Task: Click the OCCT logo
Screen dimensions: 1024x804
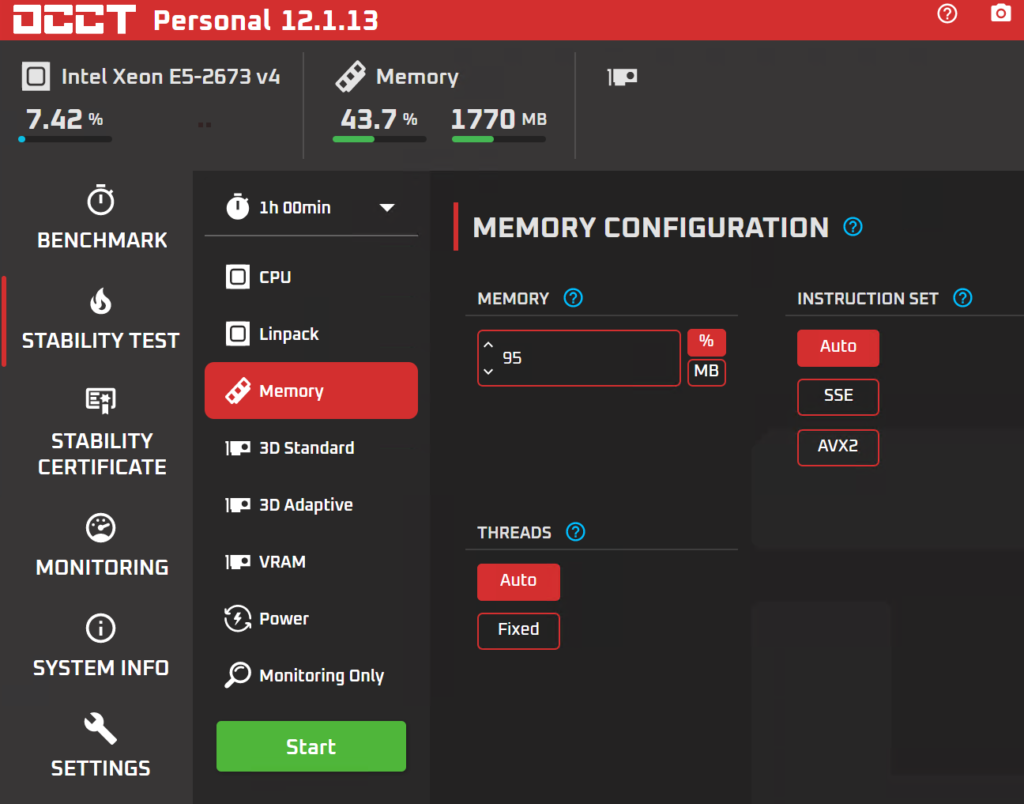Action: pyautogui.click(x=74, y=20)
